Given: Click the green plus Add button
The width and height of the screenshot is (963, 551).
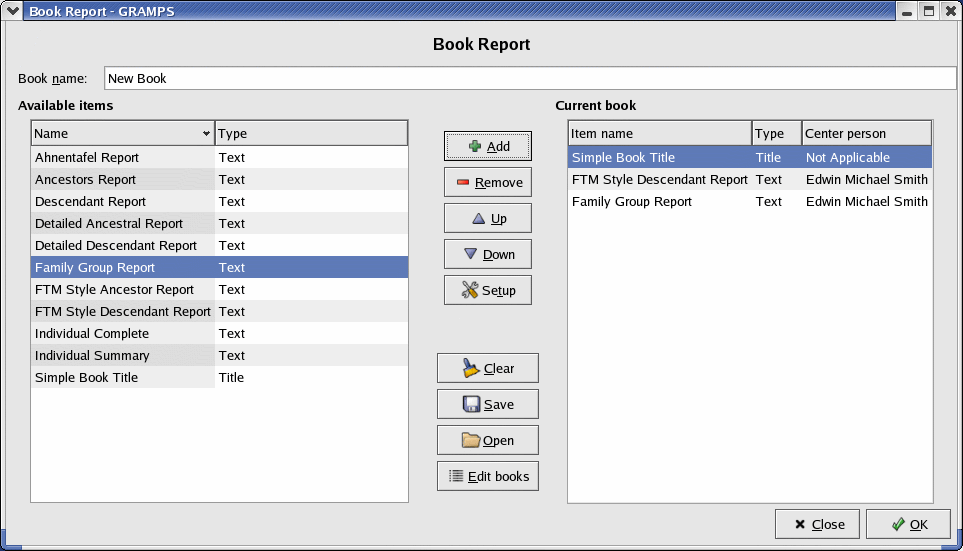Looking at the screenshot, I should [487, 146].
